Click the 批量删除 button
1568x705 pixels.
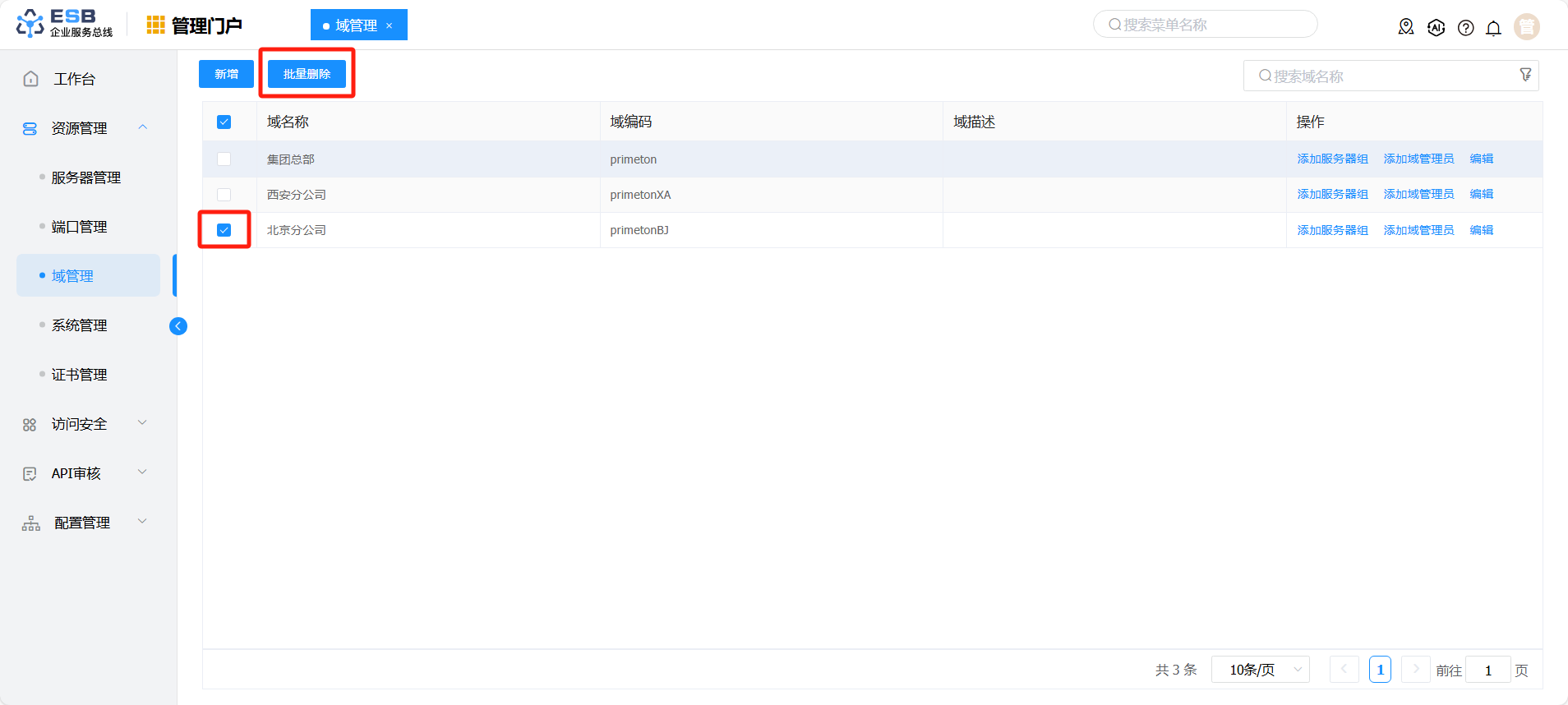point(307,74)
